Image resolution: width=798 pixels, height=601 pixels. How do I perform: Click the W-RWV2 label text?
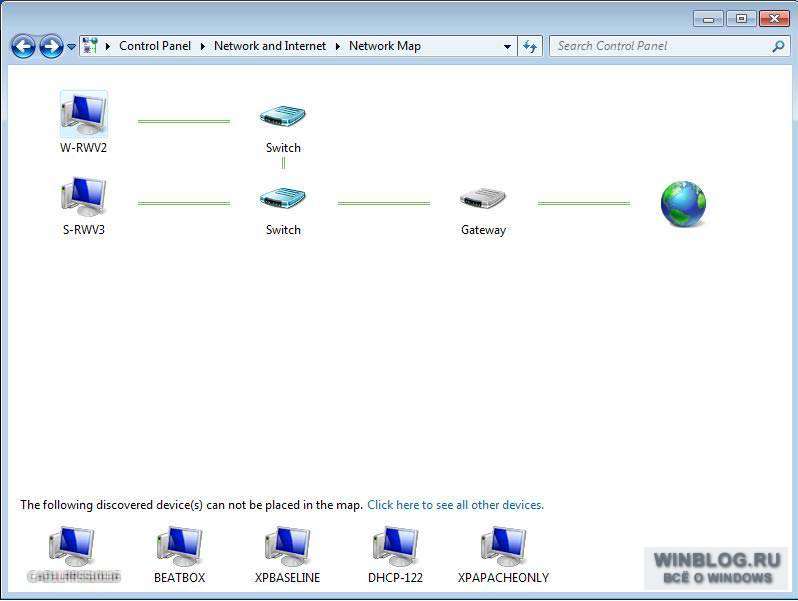coord(83,148)
